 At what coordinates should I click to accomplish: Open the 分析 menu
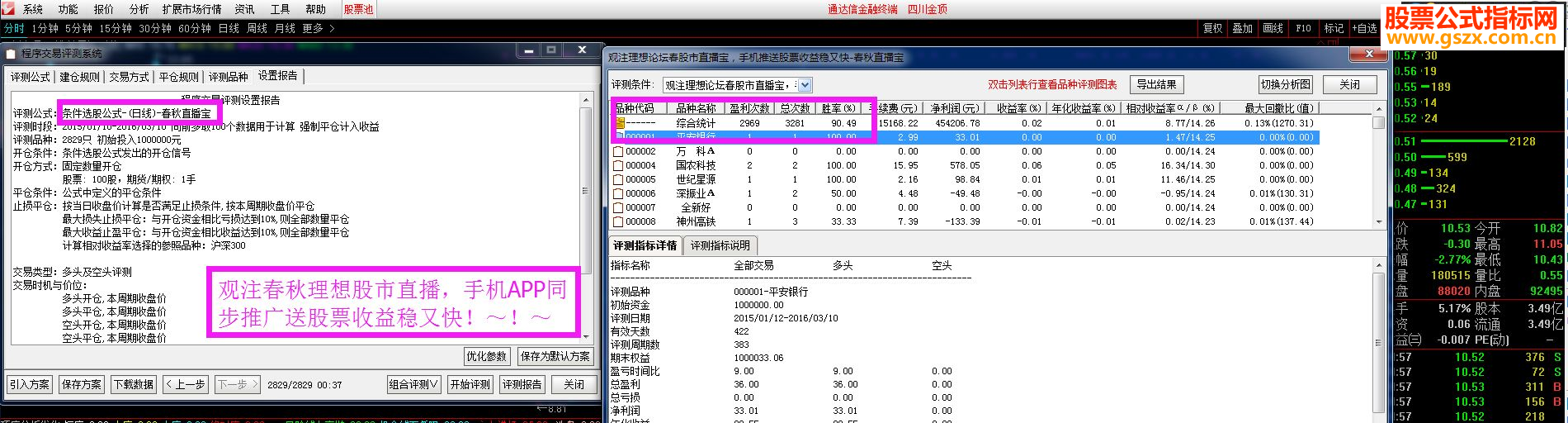point(139,9)
